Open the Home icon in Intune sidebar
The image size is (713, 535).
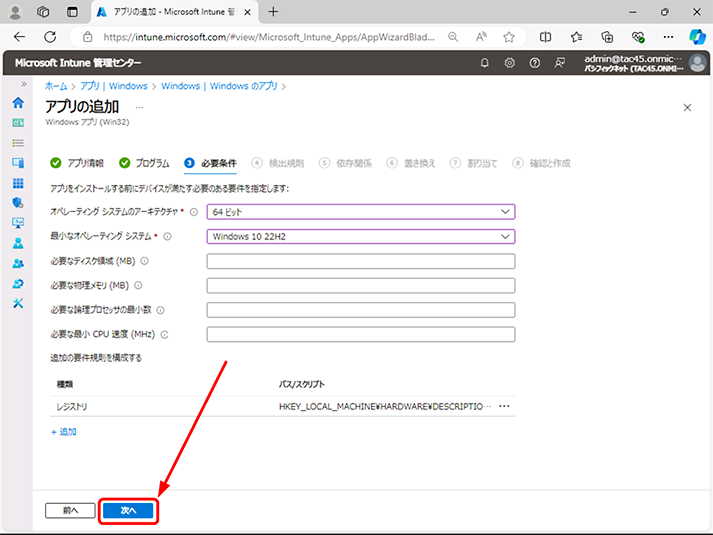pos(18,103)
